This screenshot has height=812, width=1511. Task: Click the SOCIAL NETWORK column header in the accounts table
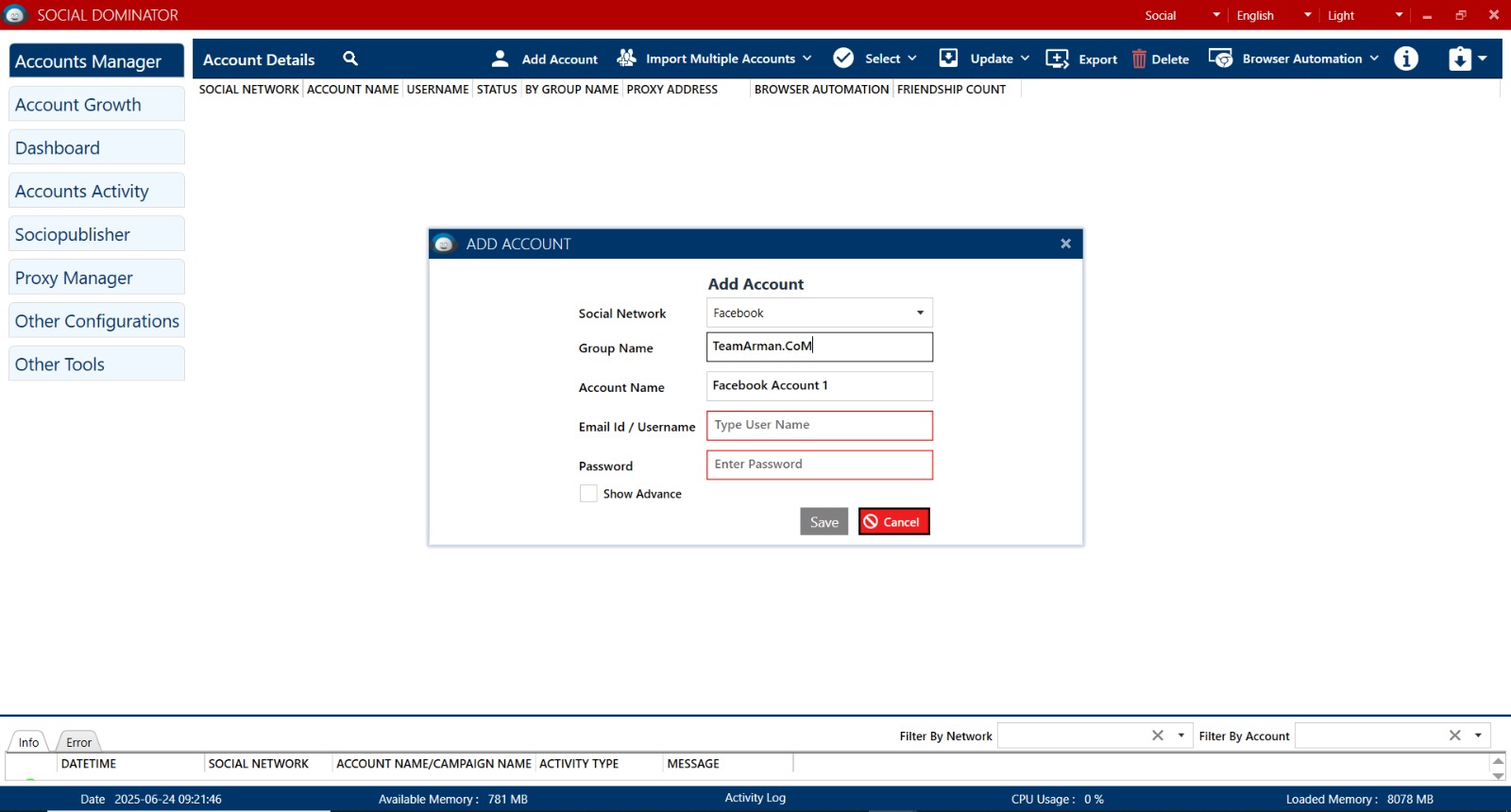(248, 89)
